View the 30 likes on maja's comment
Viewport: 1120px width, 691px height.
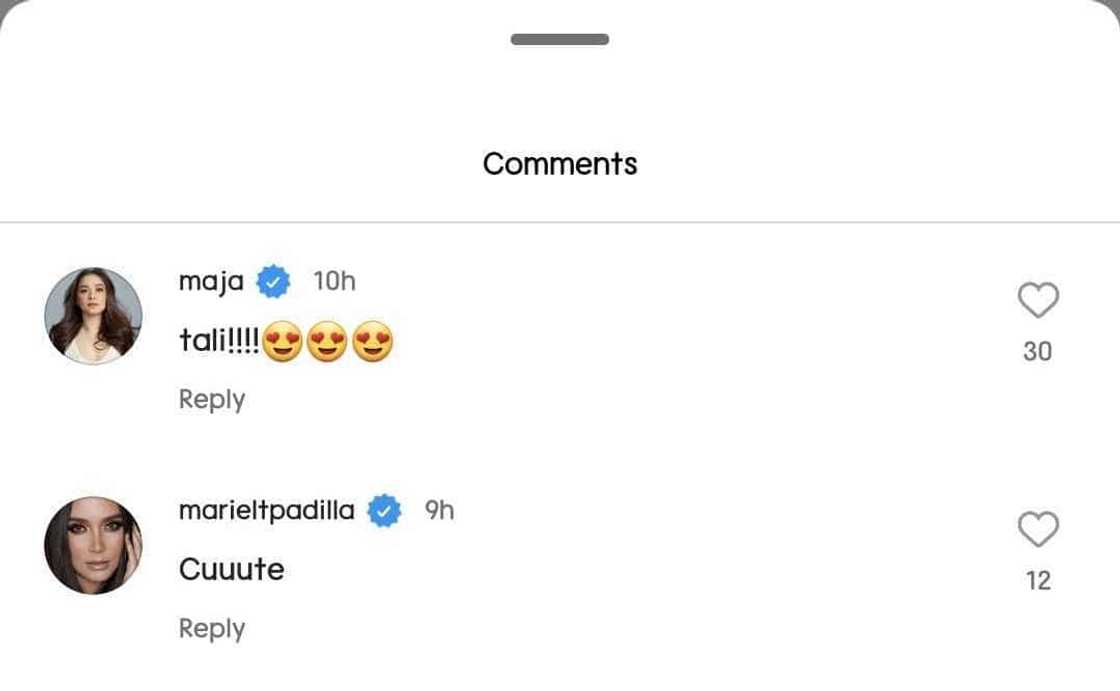click(x=1037, y=351)
